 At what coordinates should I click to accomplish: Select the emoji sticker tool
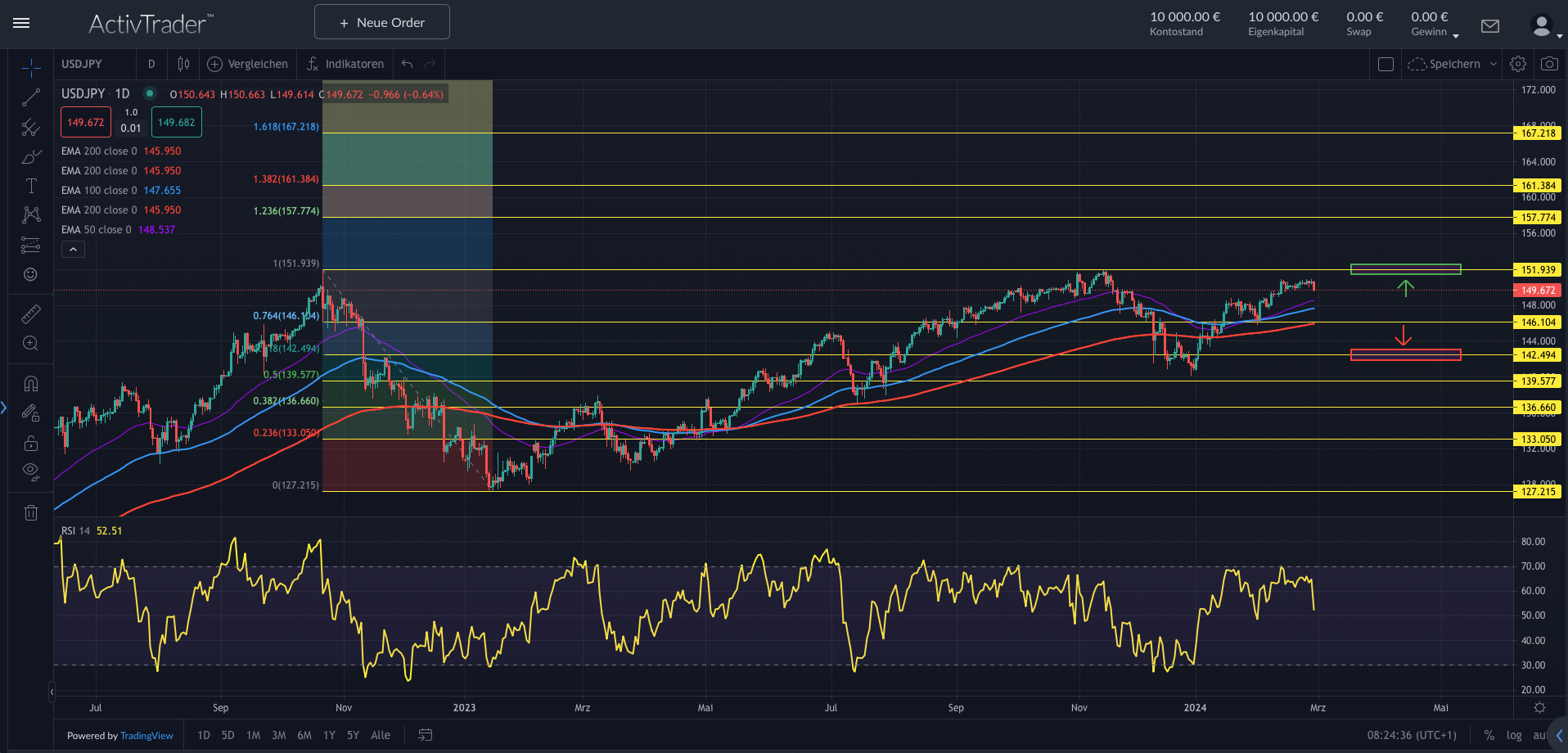[30, 274]
